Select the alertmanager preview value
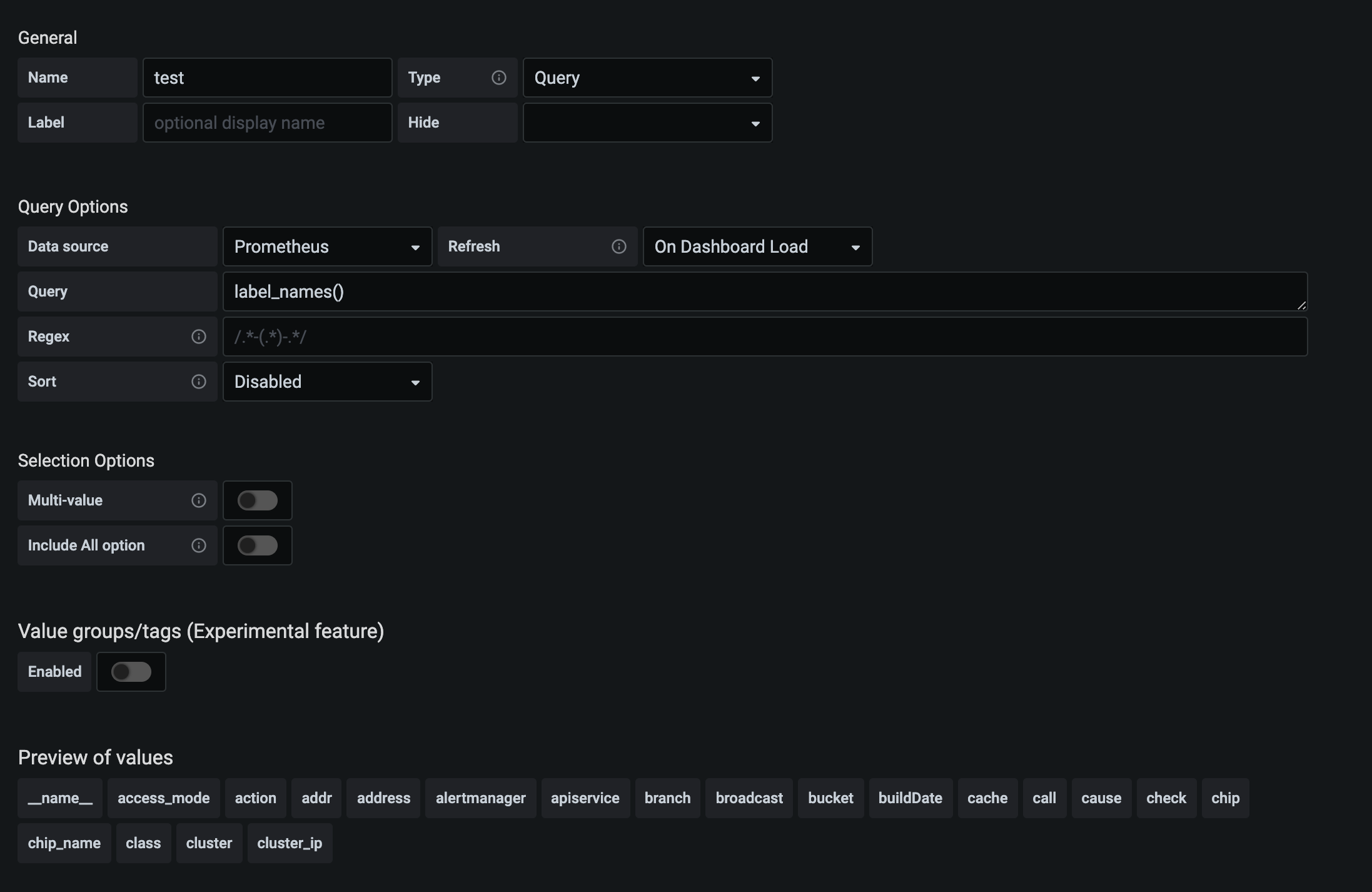The height and width of the screenshot is (892, 1372). [480, 798]
